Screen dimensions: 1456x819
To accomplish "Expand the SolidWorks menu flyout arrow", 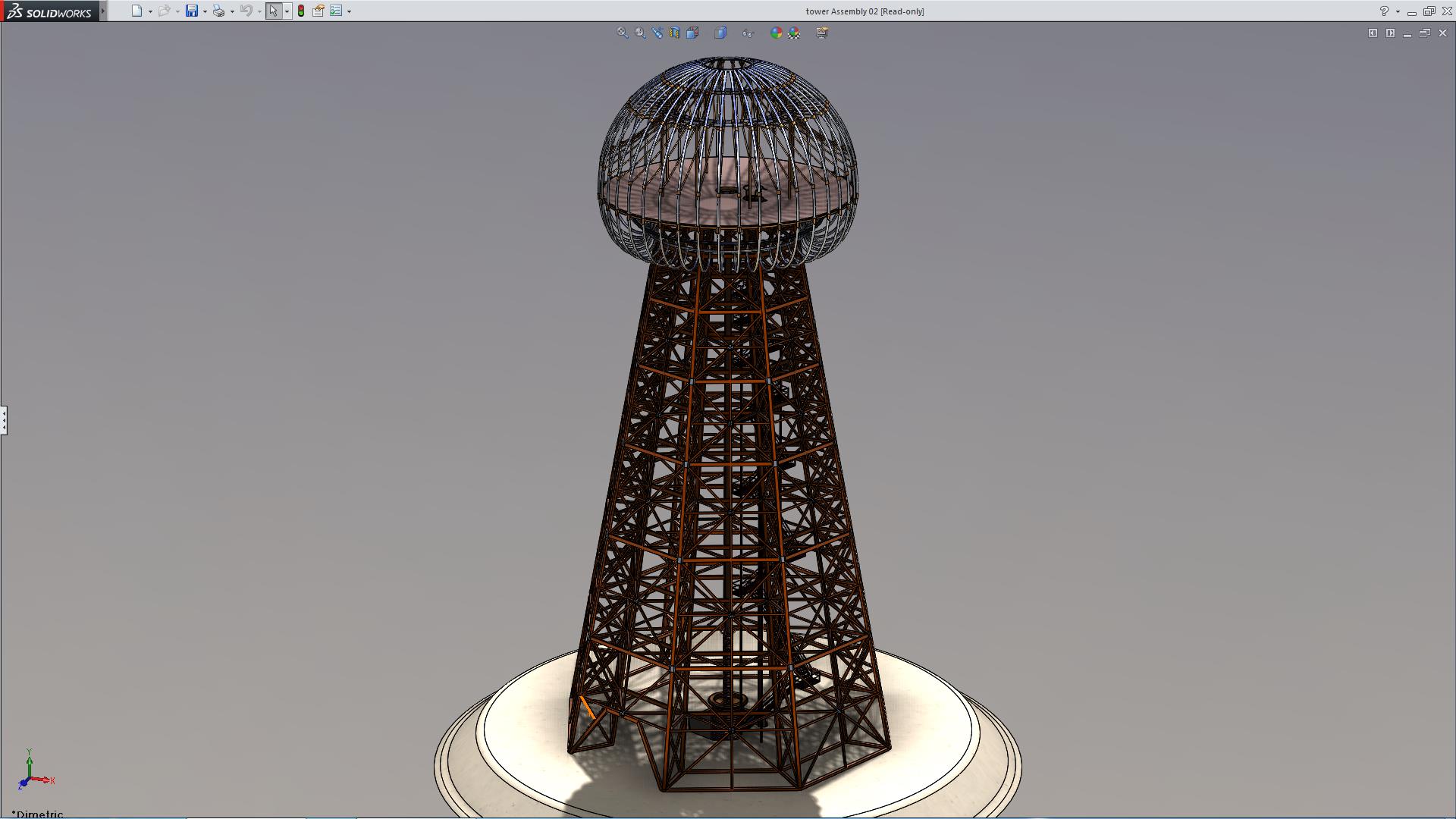I will pyautogui.click(x=103, y=11).
